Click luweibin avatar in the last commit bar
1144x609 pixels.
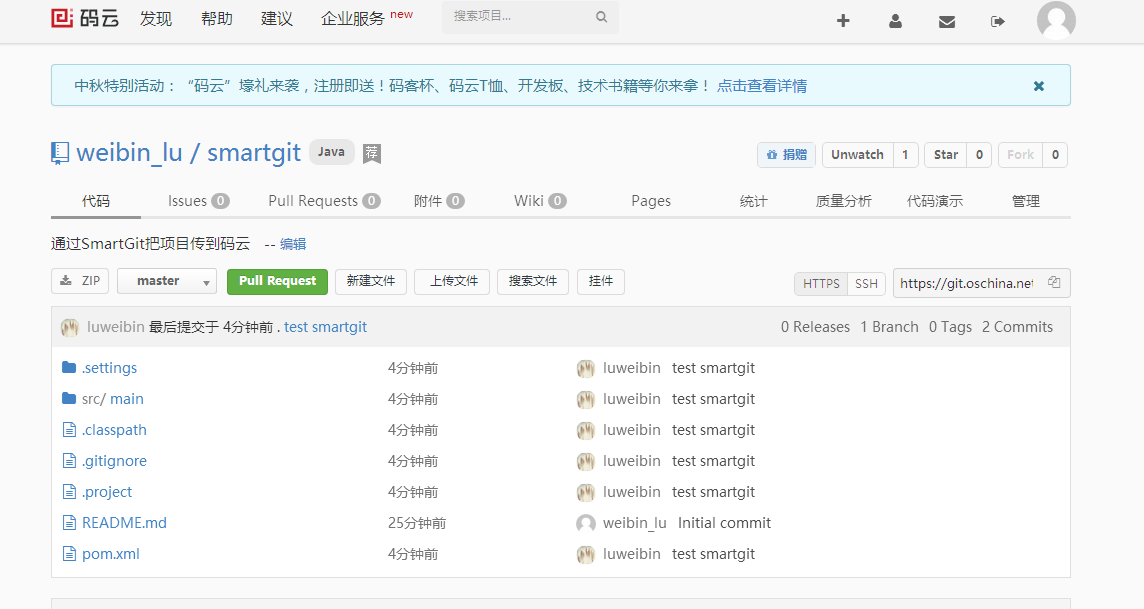coord(70,327)
